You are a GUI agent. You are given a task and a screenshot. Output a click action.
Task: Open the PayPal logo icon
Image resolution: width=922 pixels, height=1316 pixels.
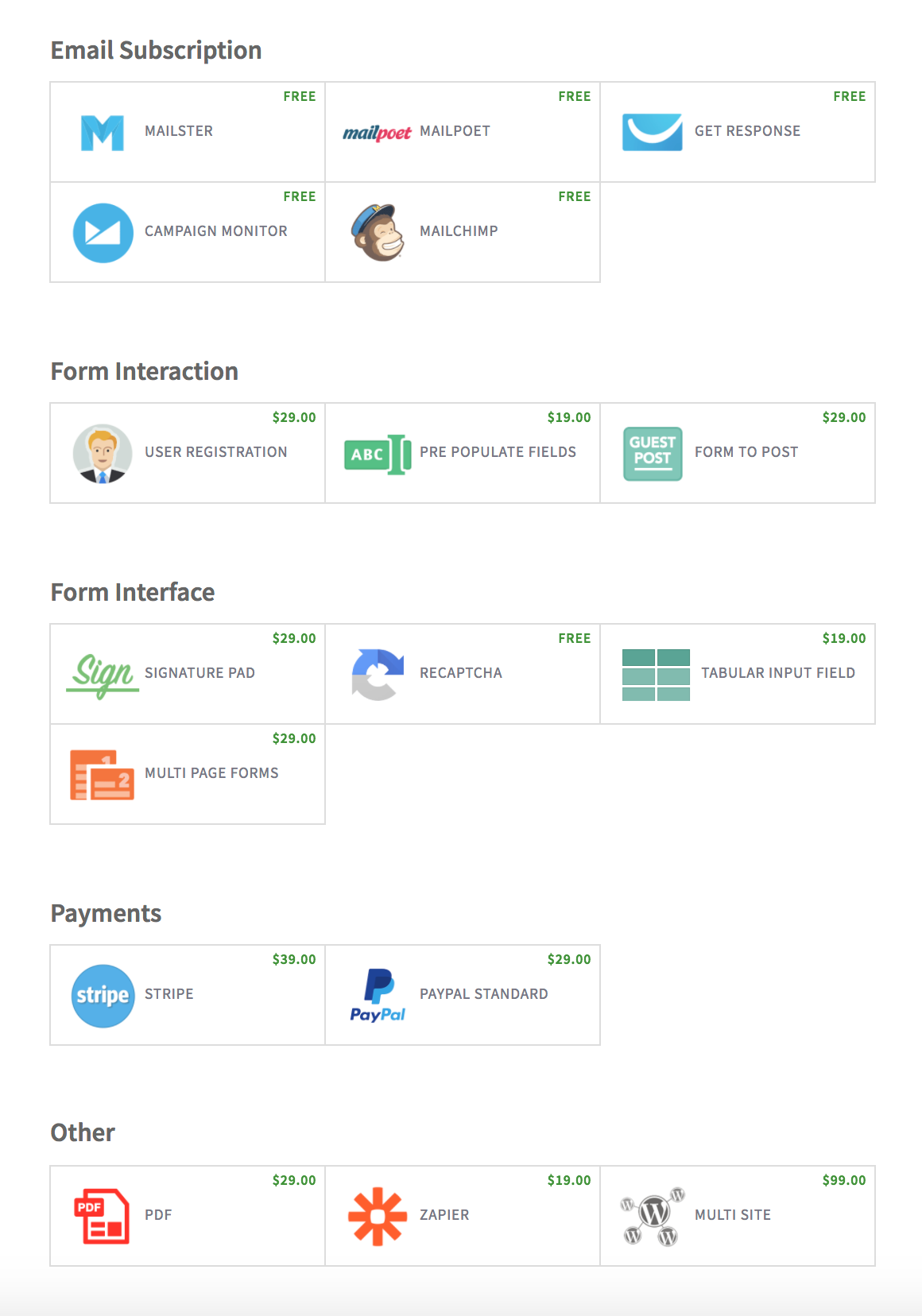point(378,996)
